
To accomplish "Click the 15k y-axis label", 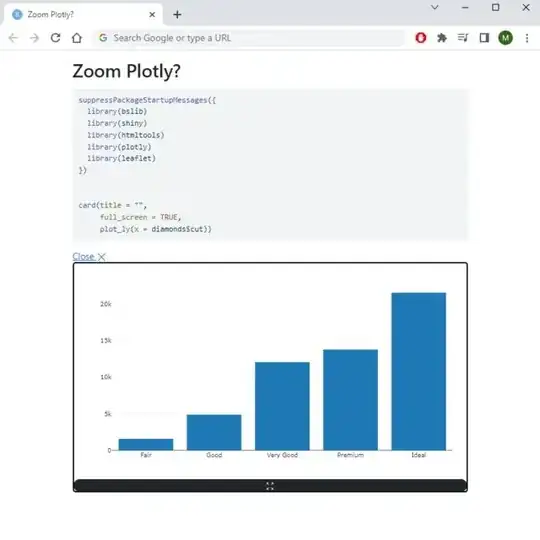I will [106, 341].
